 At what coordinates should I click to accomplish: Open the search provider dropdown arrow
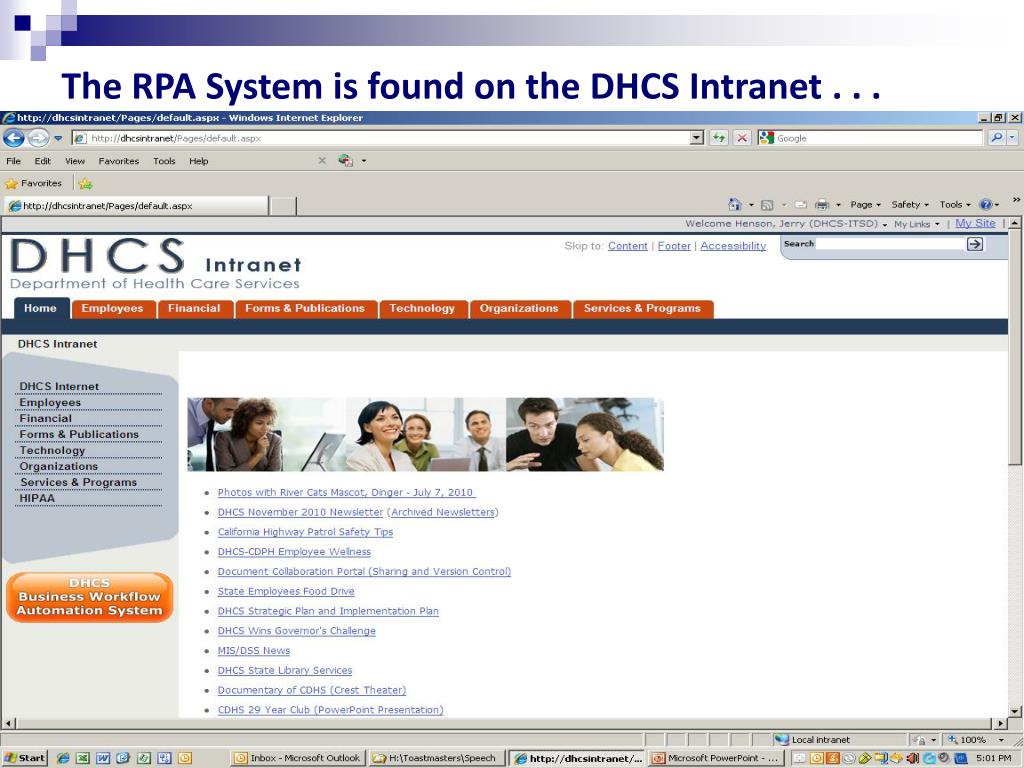1012,138
